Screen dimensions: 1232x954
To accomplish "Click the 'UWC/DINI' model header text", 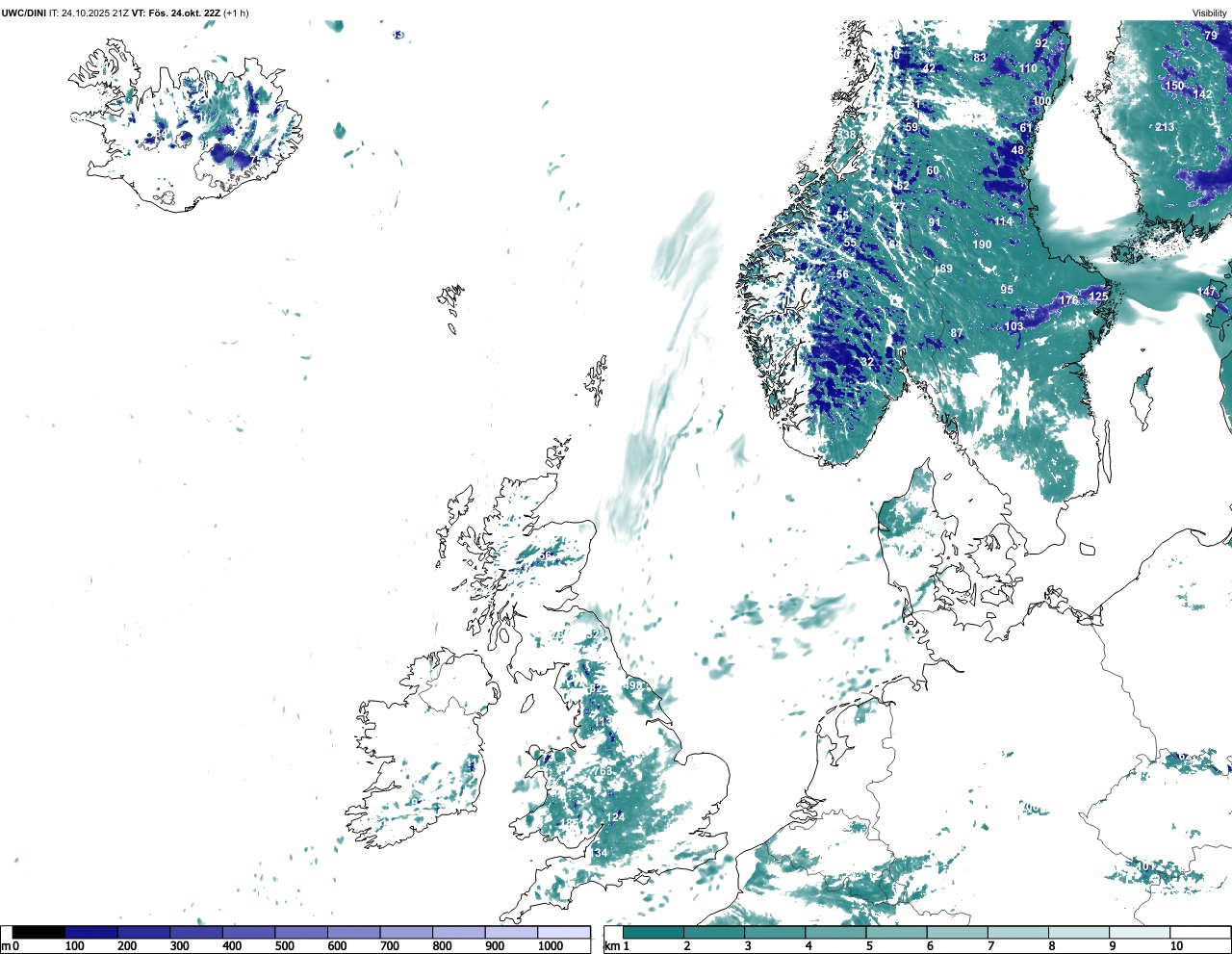I will tap(24, 13).
